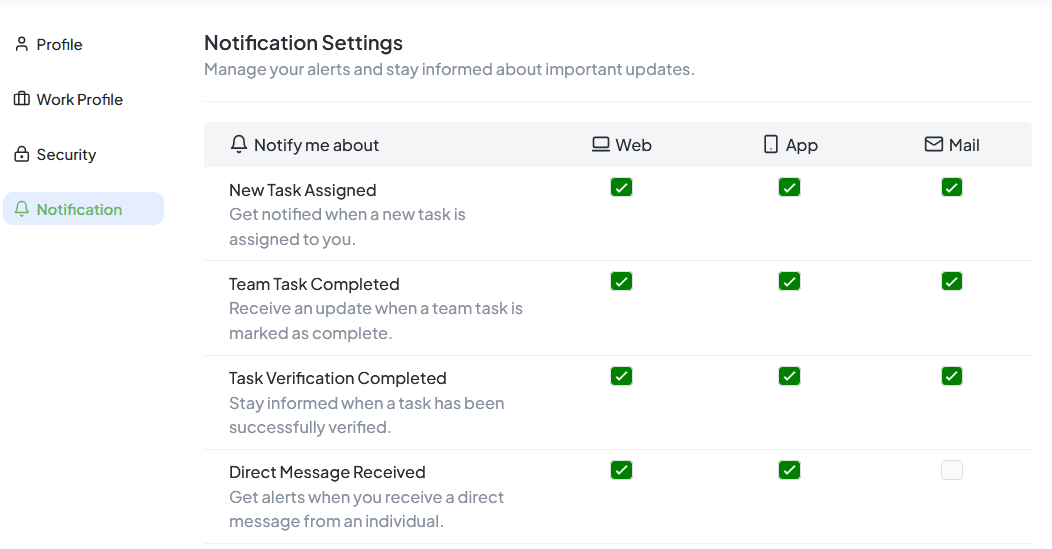Image resolution: width=1052 pixels, height=549 pixels.
Task: Go to the Work Profile section
Action: coord(79,99)
